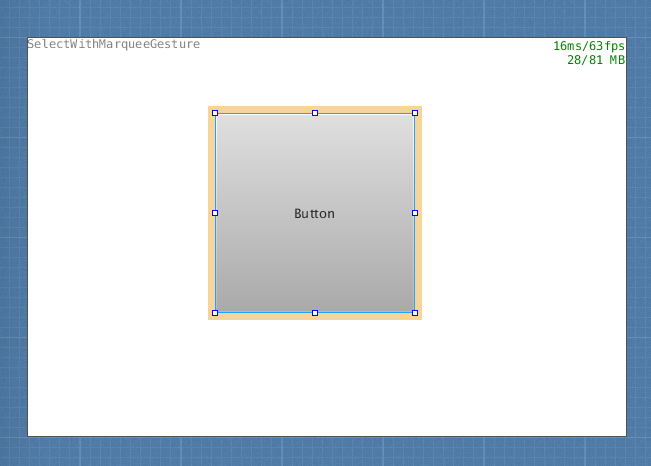Click the top-right resize handle
This screenshot has width=651, height=466.
tap(415, 113)
